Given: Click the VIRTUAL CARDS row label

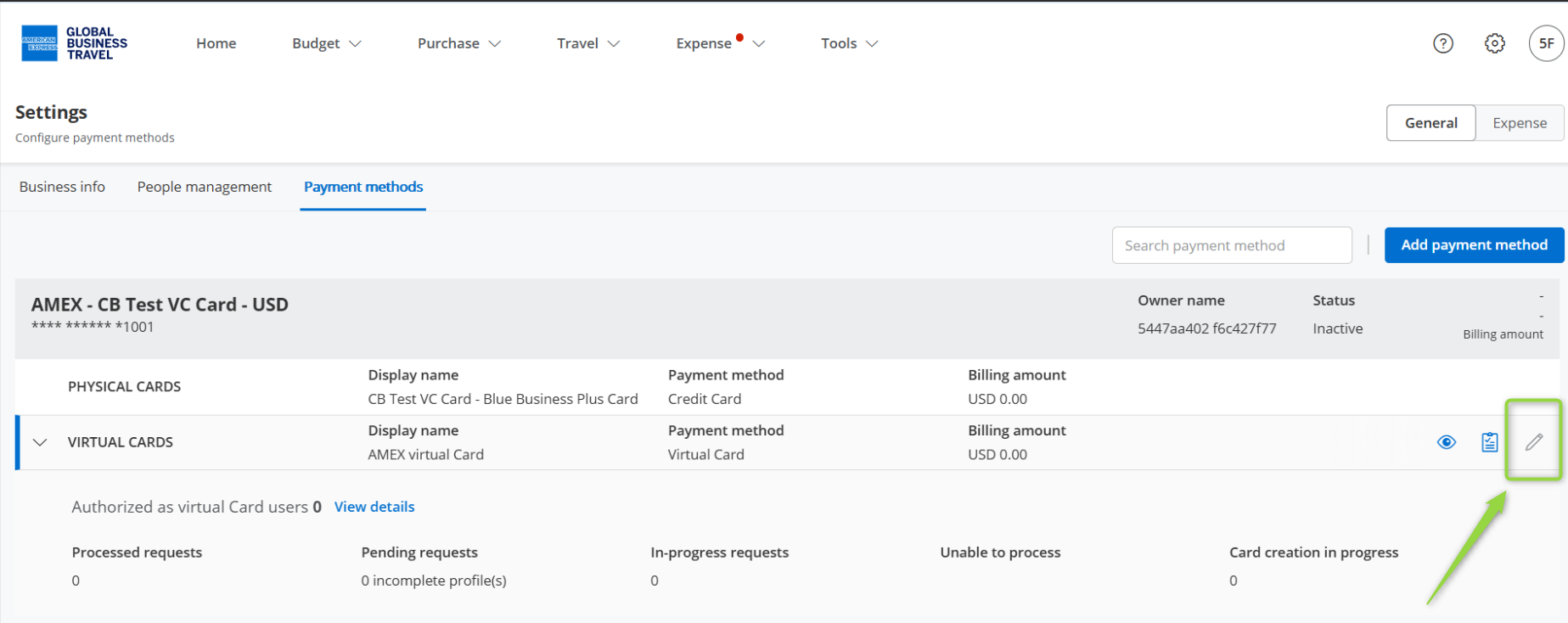Looking at the screenshot, I should point(121,442).
